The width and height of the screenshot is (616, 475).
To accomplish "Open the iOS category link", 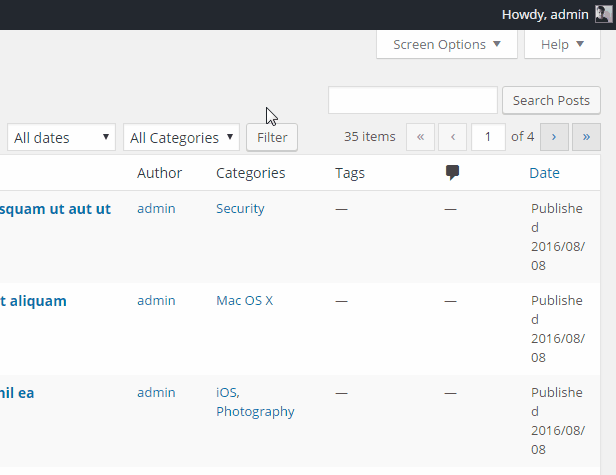I will 227,392.
